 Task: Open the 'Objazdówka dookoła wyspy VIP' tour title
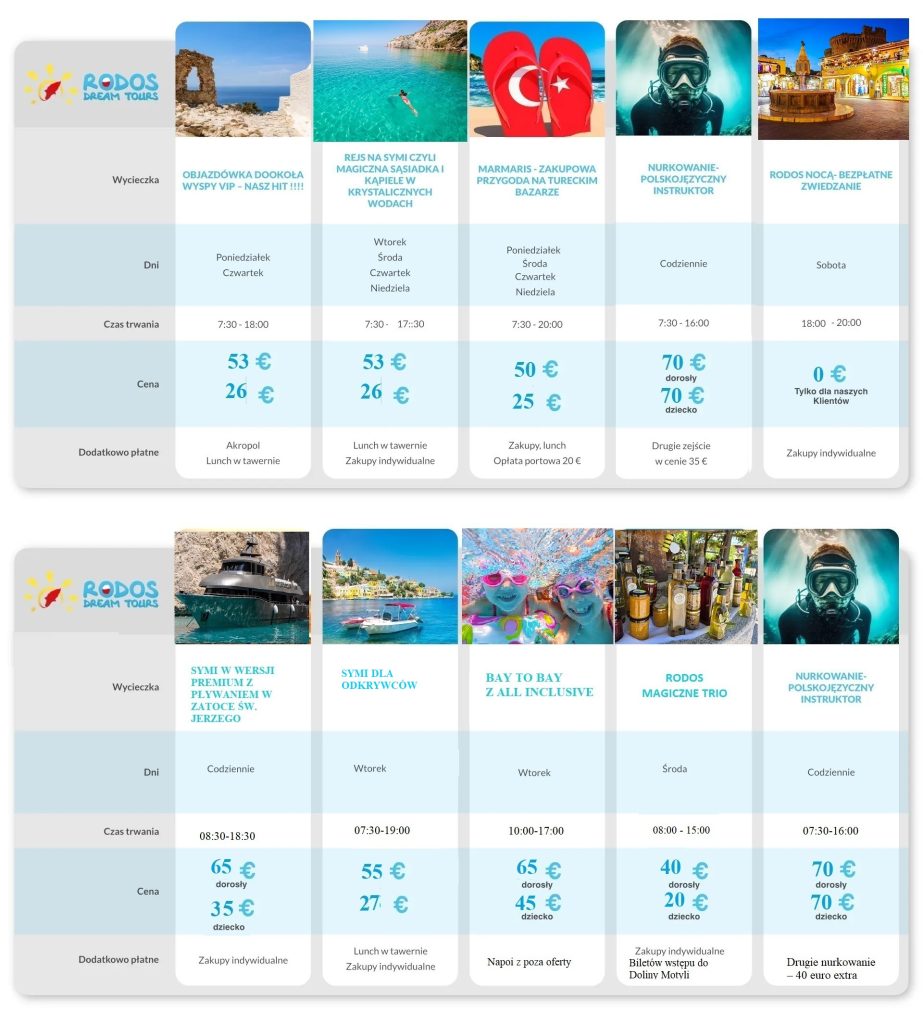point(243,178)
